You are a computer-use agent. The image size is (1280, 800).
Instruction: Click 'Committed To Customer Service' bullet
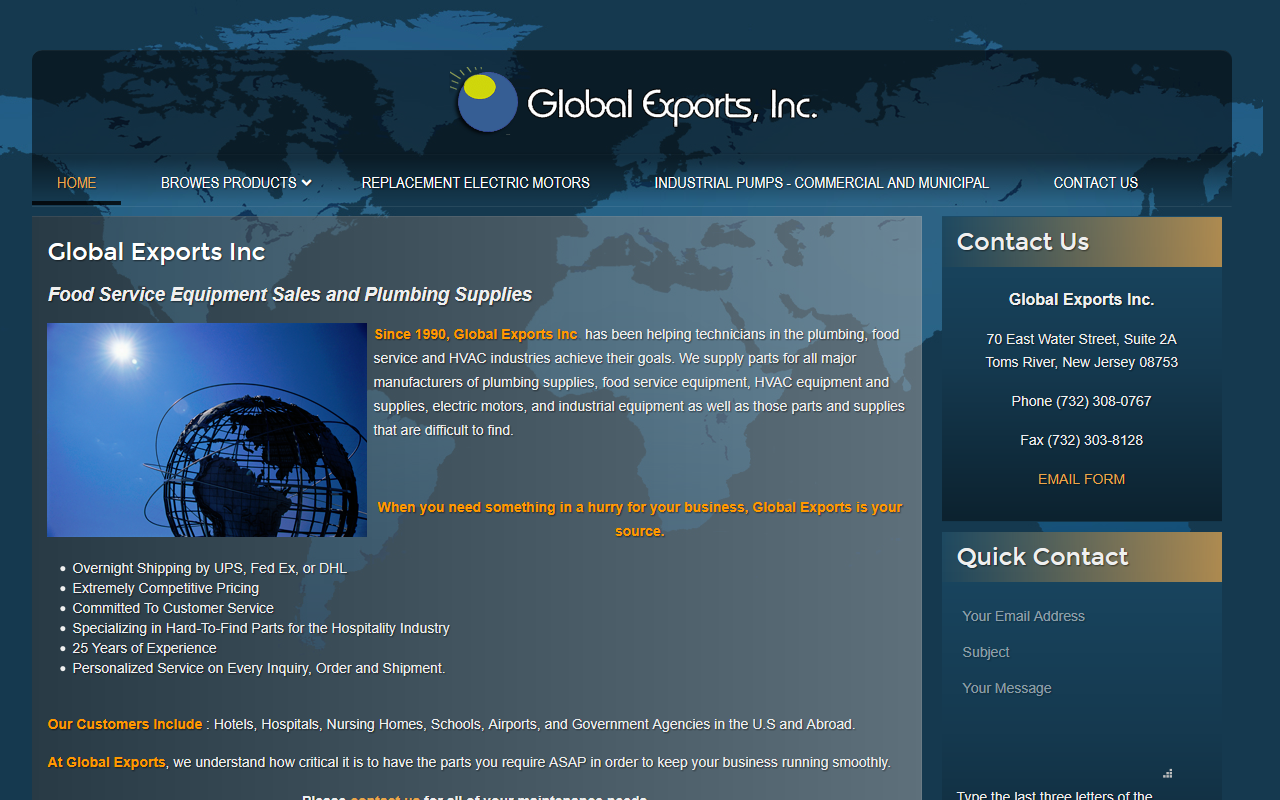pos(173,608)
